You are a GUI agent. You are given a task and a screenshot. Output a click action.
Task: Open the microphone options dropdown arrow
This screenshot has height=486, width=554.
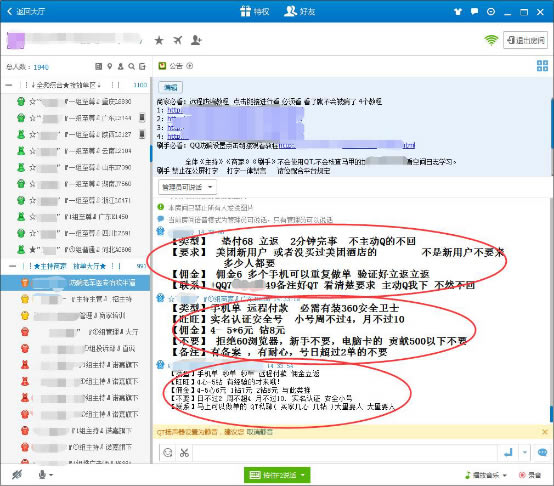[51, 475]
